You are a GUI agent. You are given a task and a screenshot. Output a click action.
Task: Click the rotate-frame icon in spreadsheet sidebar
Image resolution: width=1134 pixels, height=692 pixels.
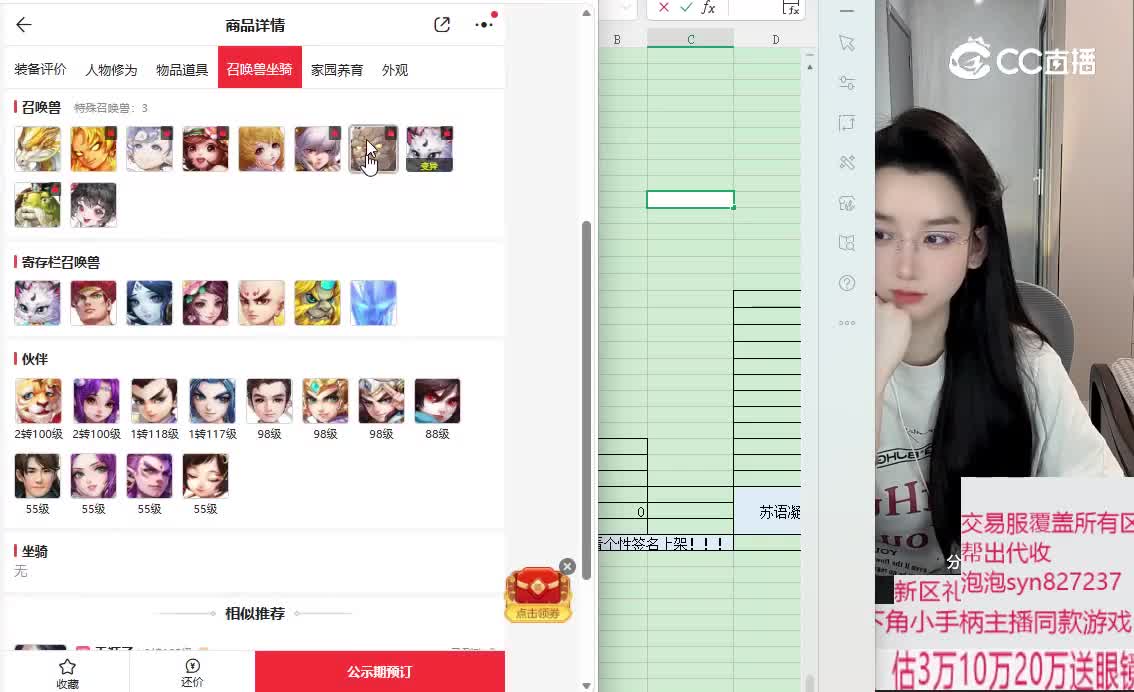pyautogui.click(x=847, y=122)
